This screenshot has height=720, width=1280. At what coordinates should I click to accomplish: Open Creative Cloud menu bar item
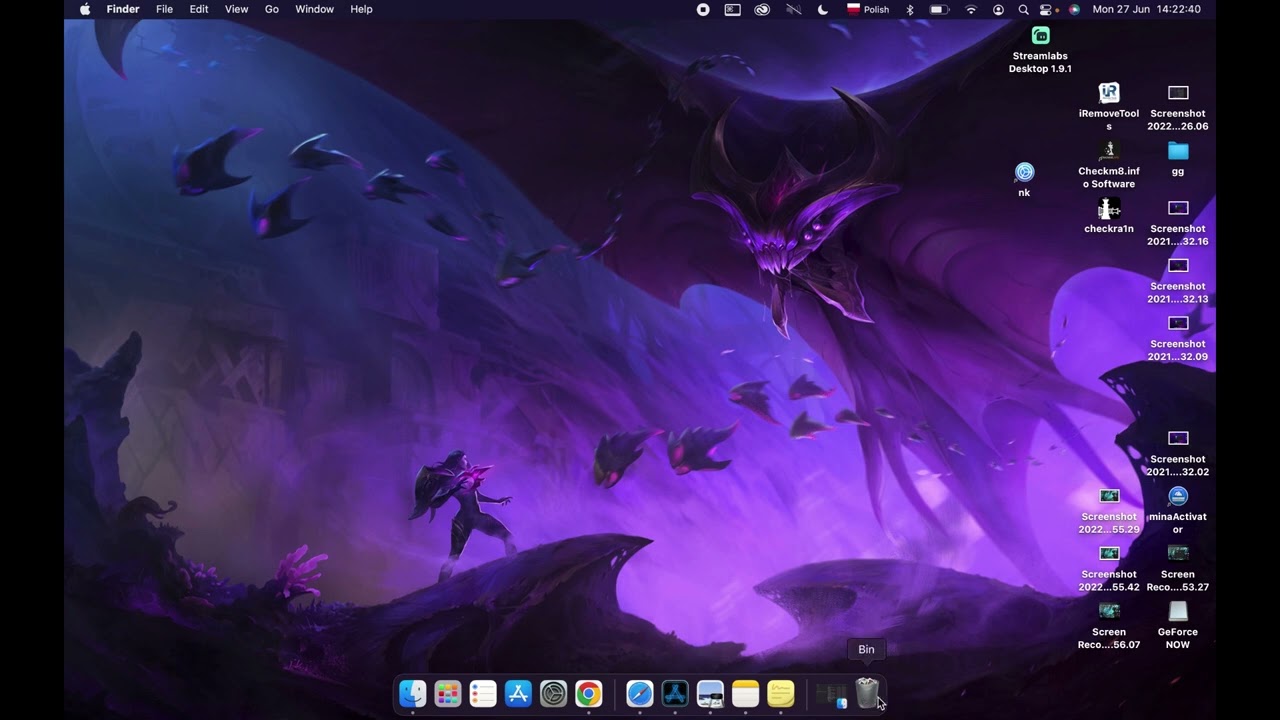point(762,9)
